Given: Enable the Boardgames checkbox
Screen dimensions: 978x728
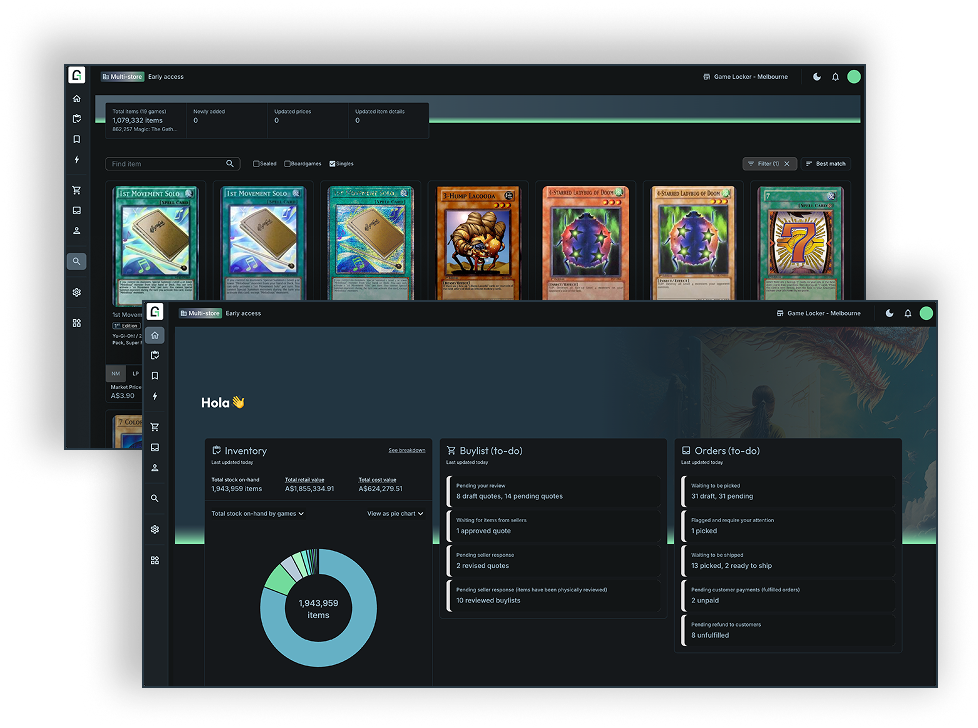Looking at the screenshot, I should (x=288, y=163).
